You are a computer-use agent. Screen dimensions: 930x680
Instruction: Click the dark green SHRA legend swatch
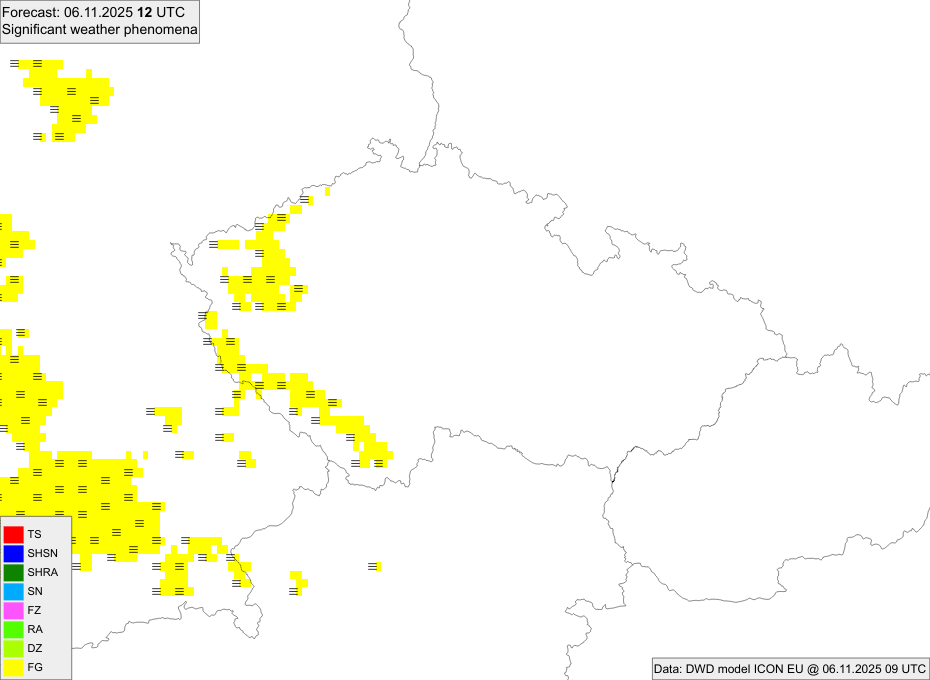(13, 572)
